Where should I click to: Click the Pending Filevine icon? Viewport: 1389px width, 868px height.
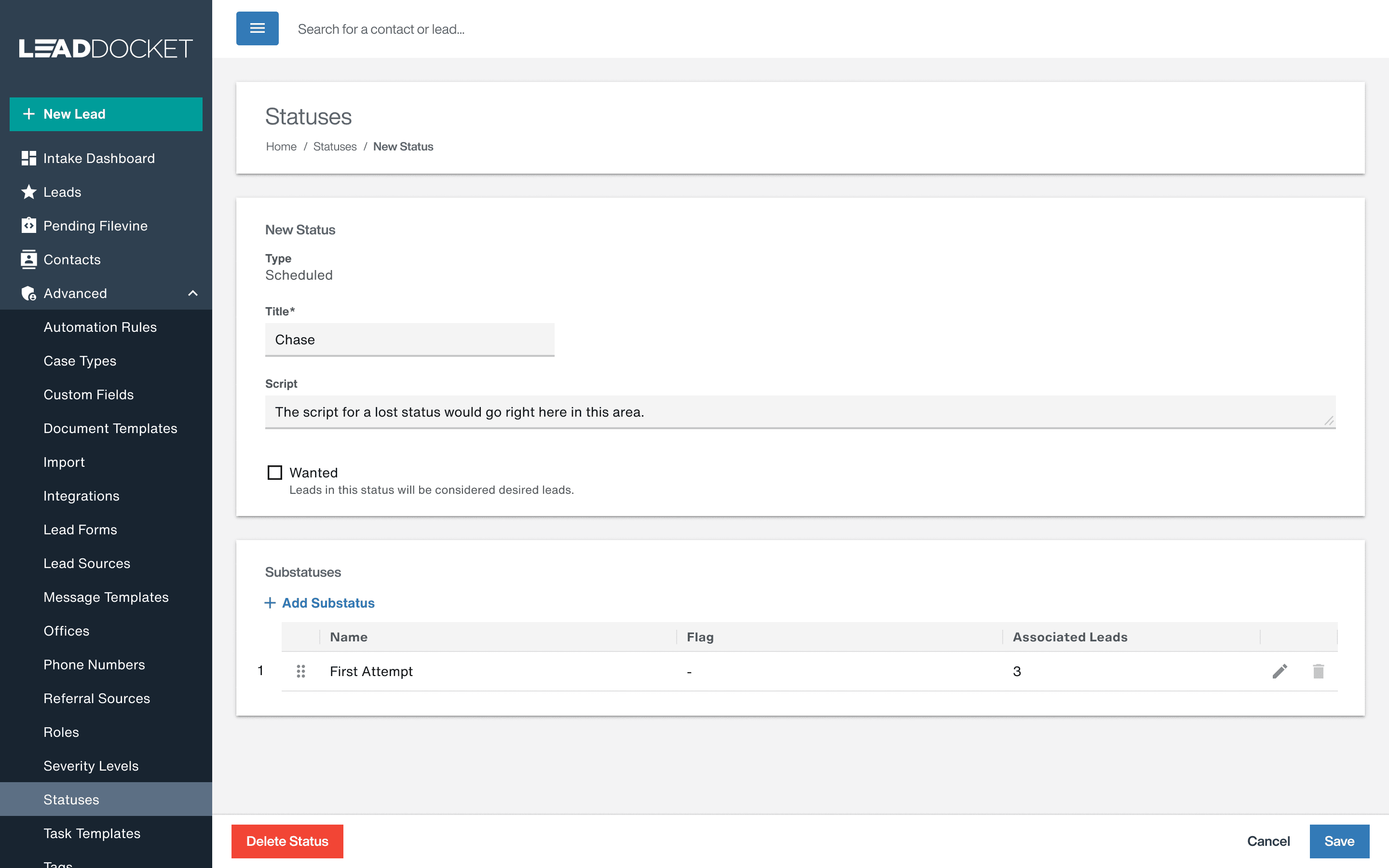29,225
